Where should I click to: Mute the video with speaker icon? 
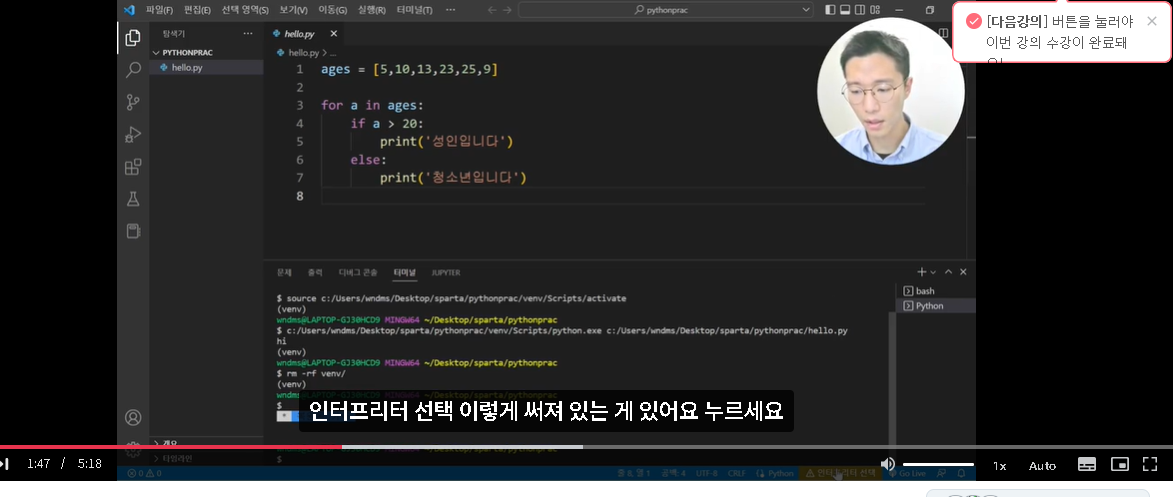point(887,465)
